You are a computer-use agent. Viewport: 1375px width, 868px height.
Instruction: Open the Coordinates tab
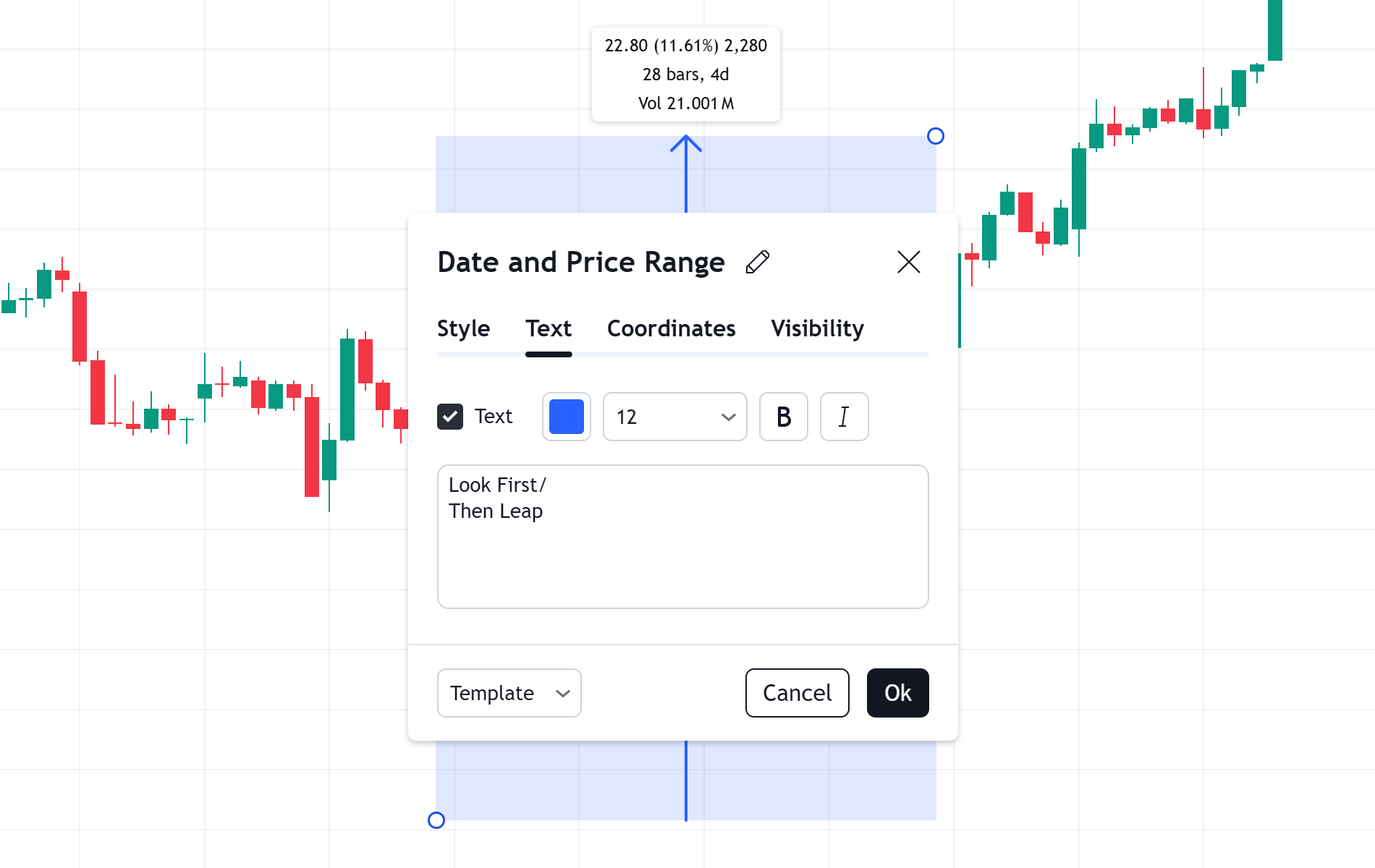click(x=671, y=329)
